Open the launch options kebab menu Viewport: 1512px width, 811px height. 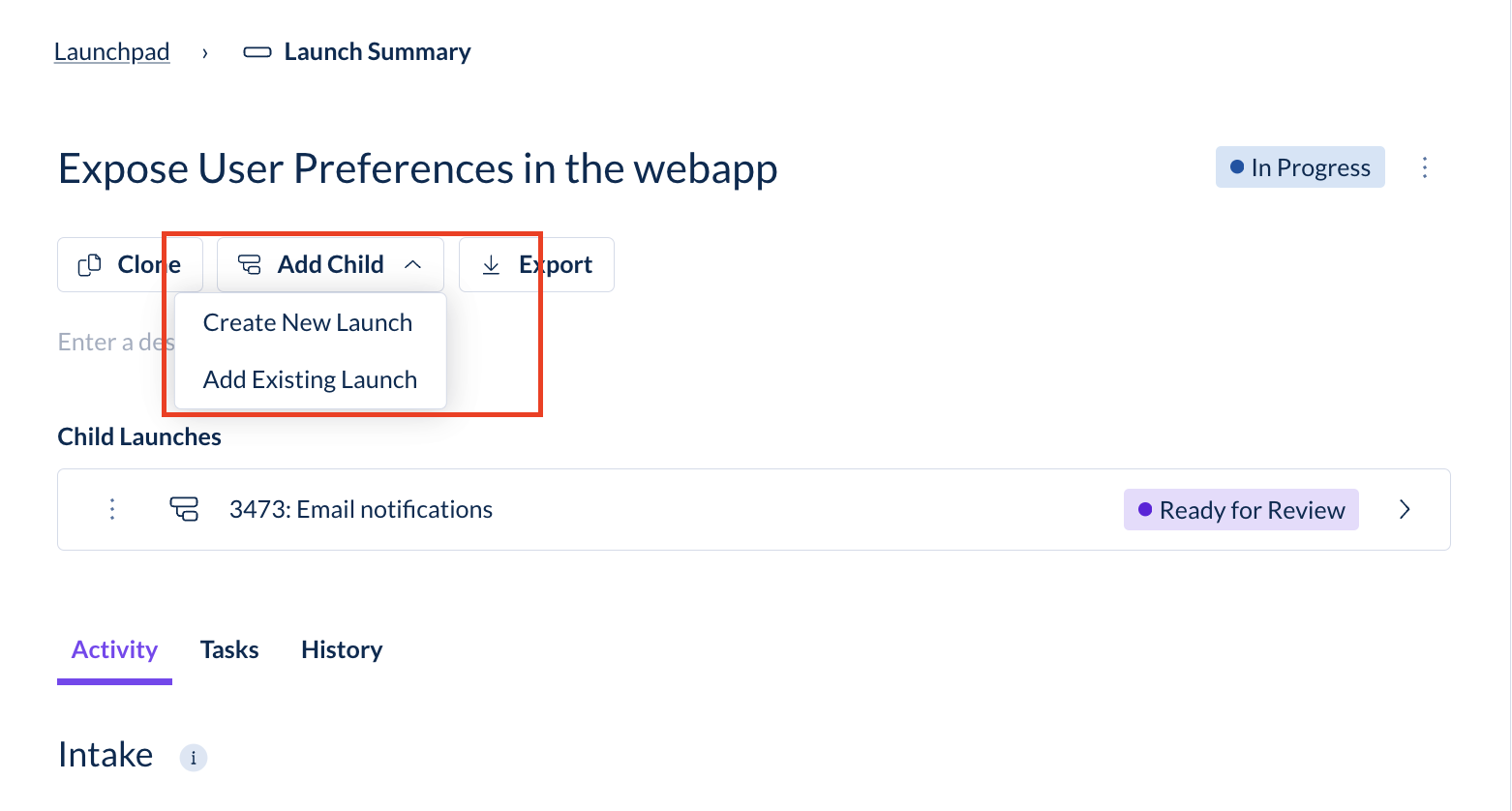pyautogui.click(x=1425, y=167)
